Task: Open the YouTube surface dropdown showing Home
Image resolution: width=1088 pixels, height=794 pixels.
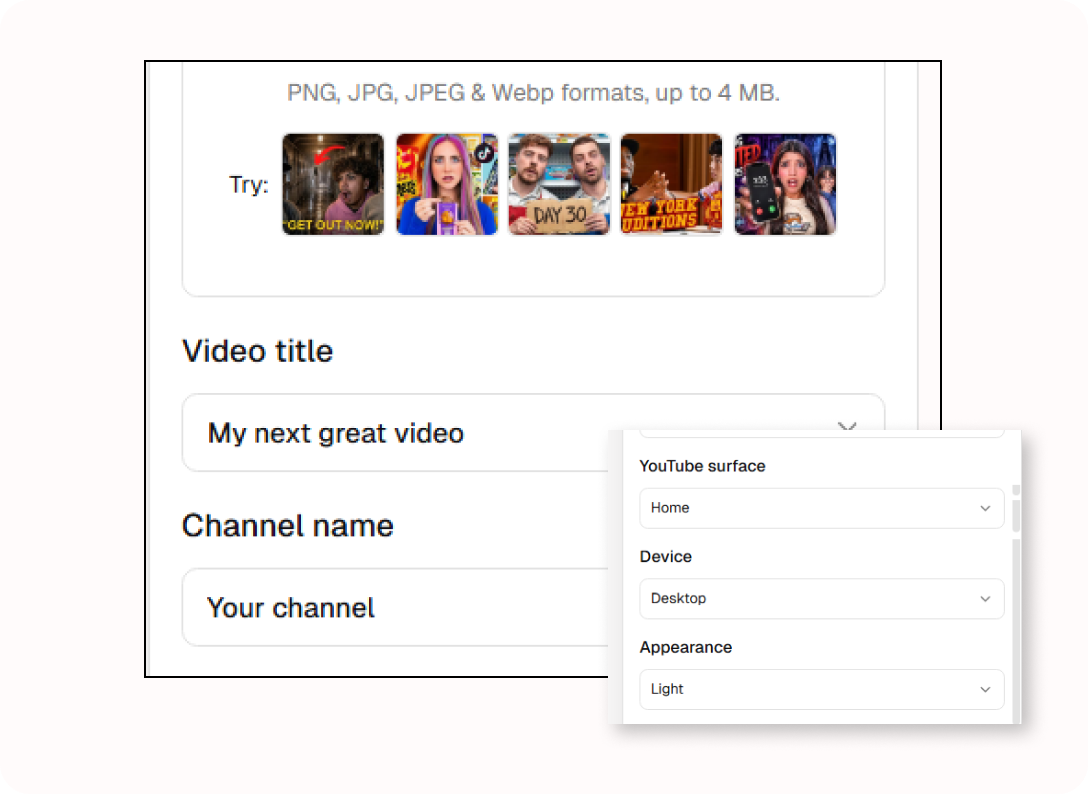Action: pos(822,508)
